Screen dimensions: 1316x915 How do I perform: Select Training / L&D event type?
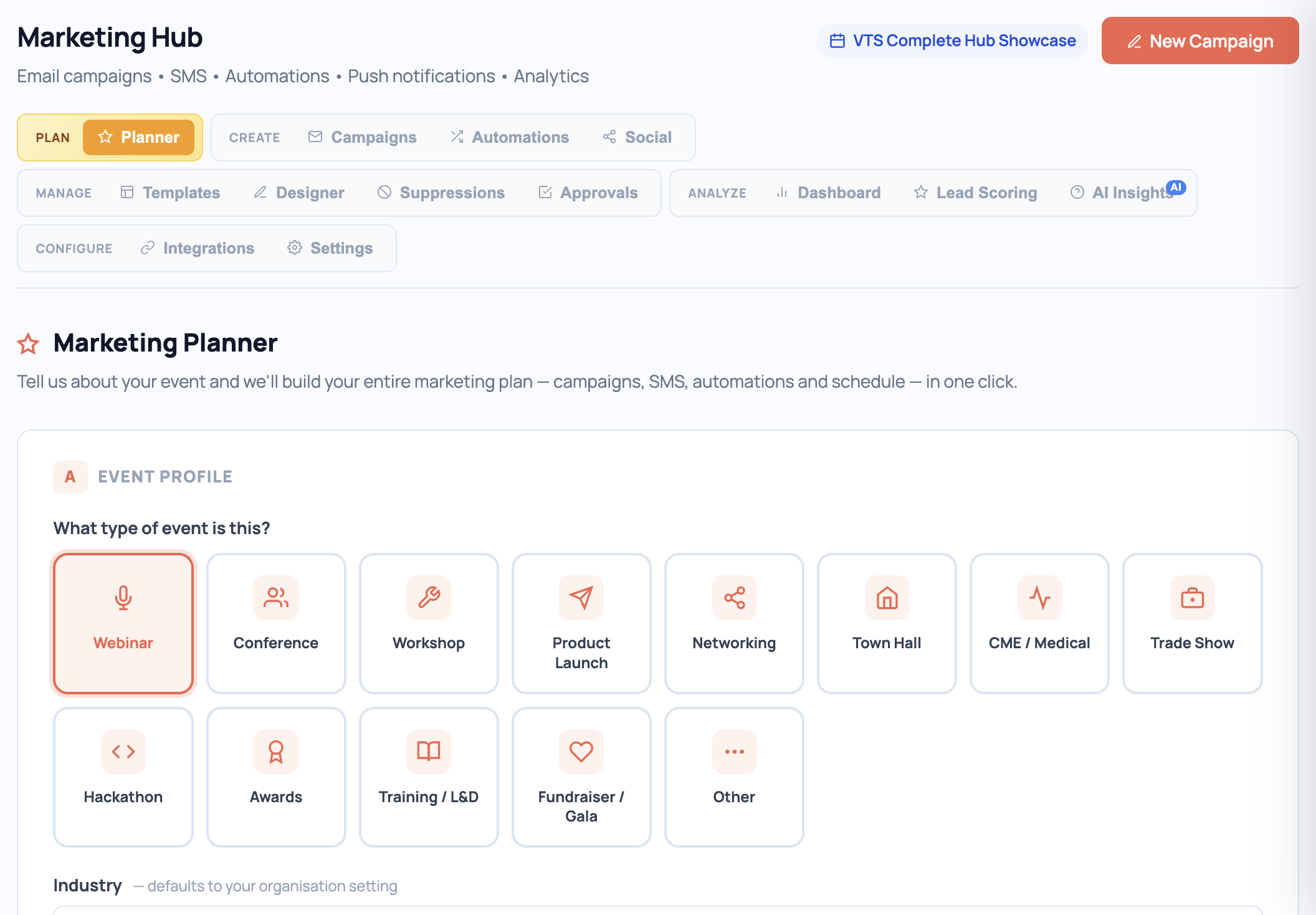pyautogui.click(x=429, y=777)
